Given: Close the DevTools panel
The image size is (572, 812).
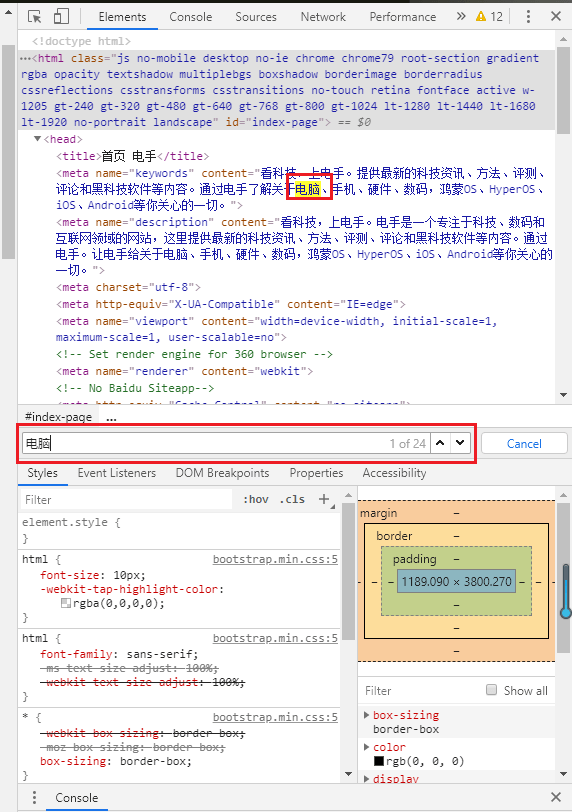Looking at the screenshot, I should coord(556,17).
